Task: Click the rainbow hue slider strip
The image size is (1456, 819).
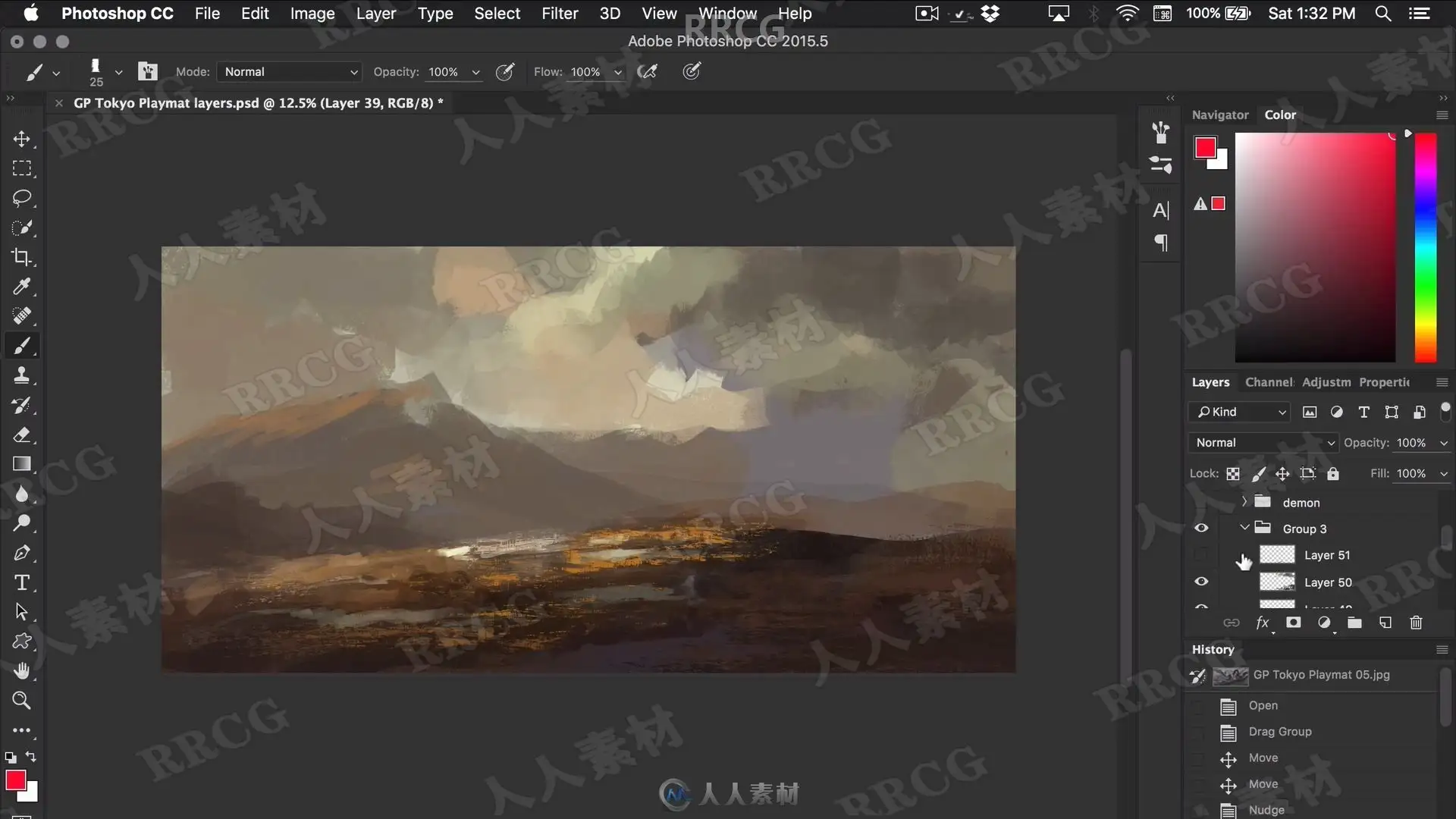Action: coord(1426,248)
